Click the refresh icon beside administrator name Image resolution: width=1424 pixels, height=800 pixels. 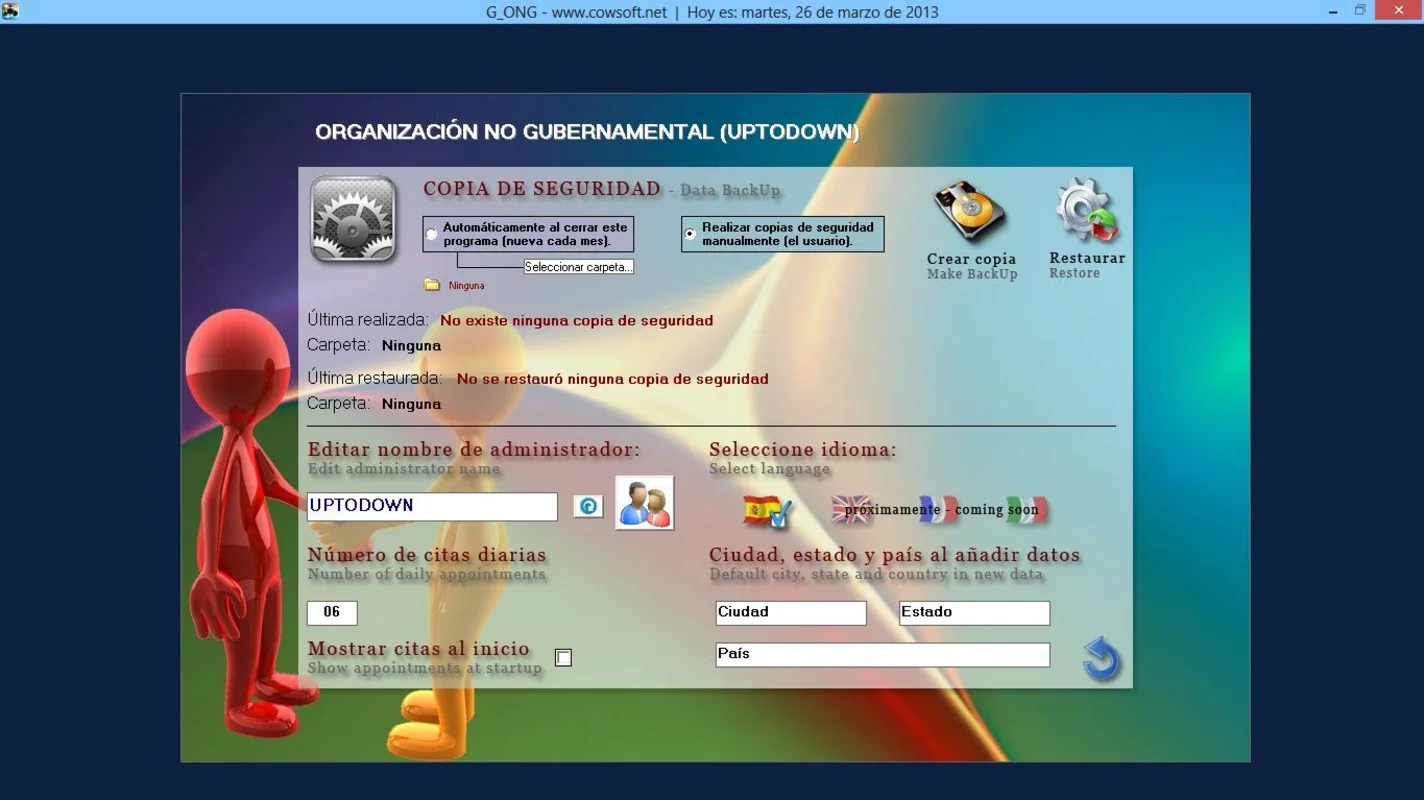[x=588, y=506]
